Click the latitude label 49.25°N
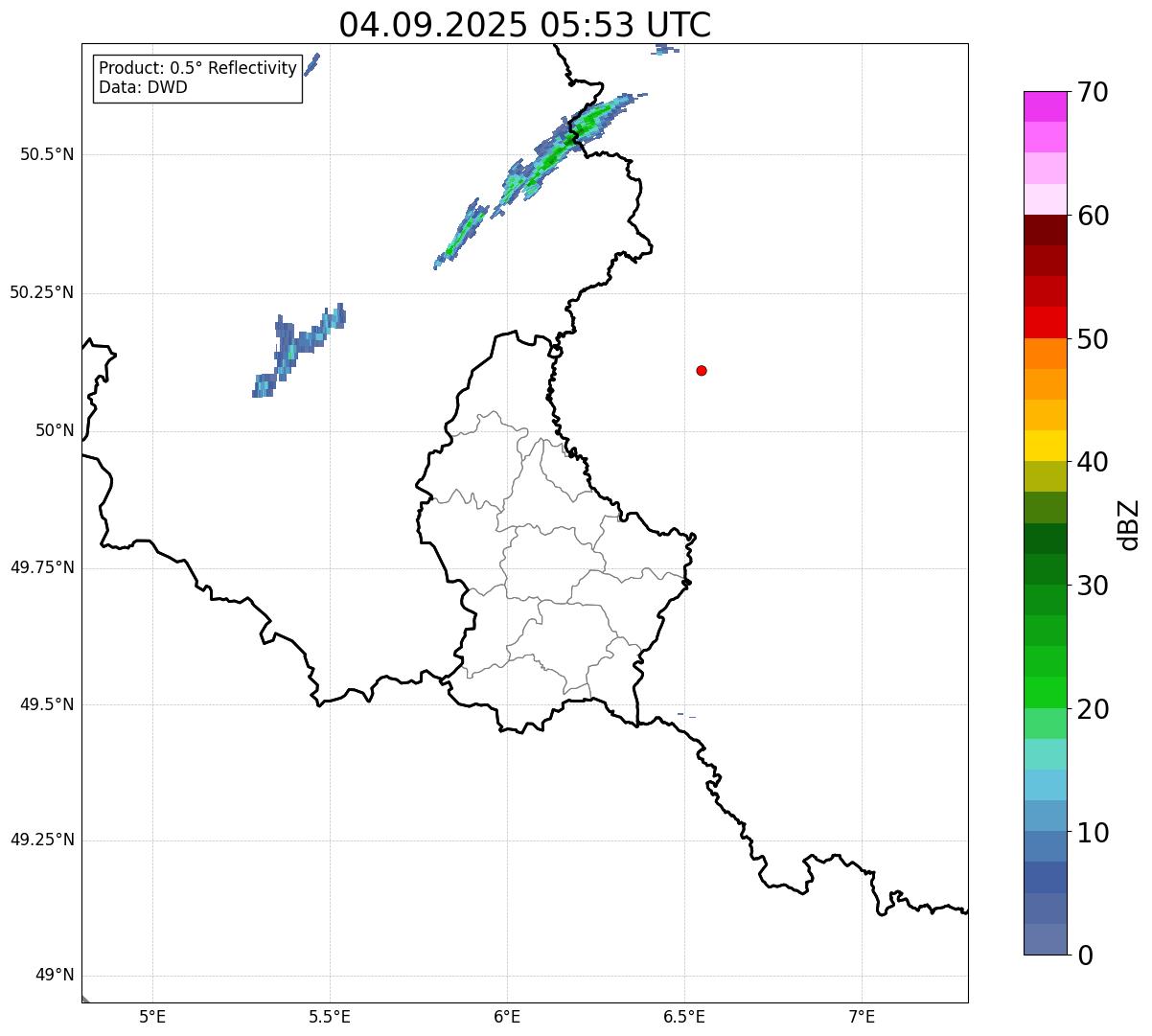The image size is (1152, 1036). coord(41,840)
